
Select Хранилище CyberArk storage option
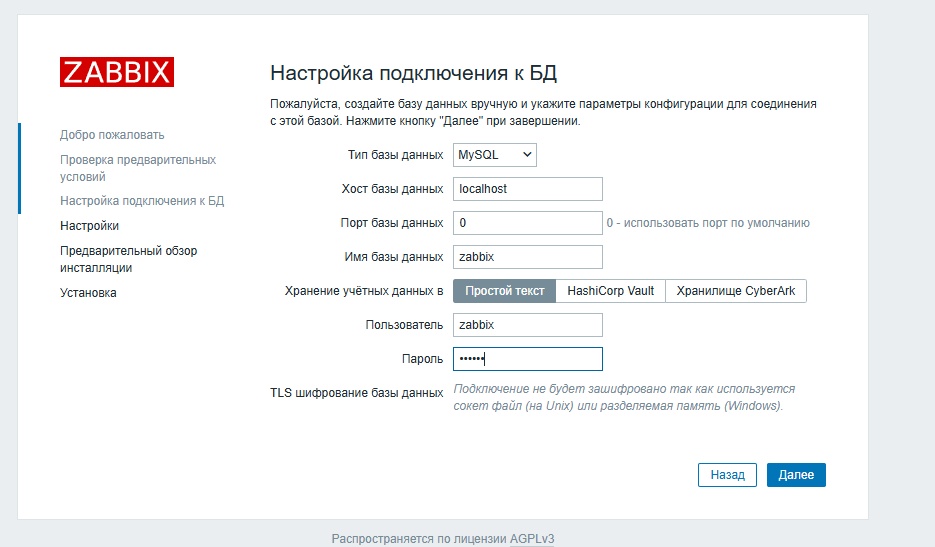[735, 291]
